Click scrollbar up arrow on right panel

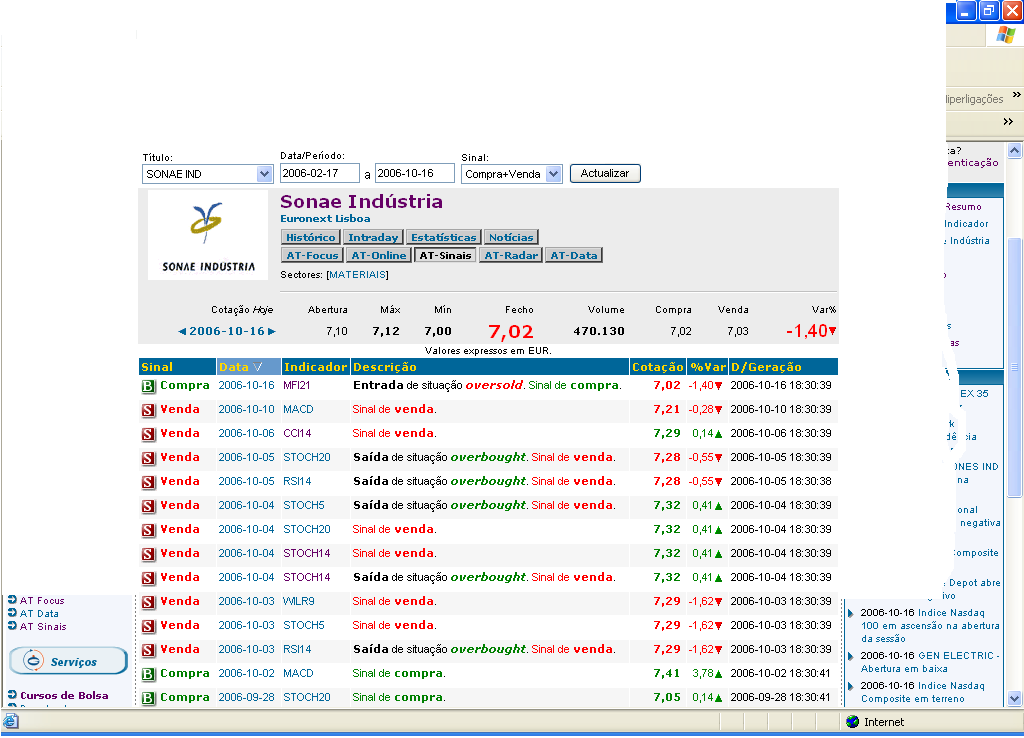click(1014, 150)
